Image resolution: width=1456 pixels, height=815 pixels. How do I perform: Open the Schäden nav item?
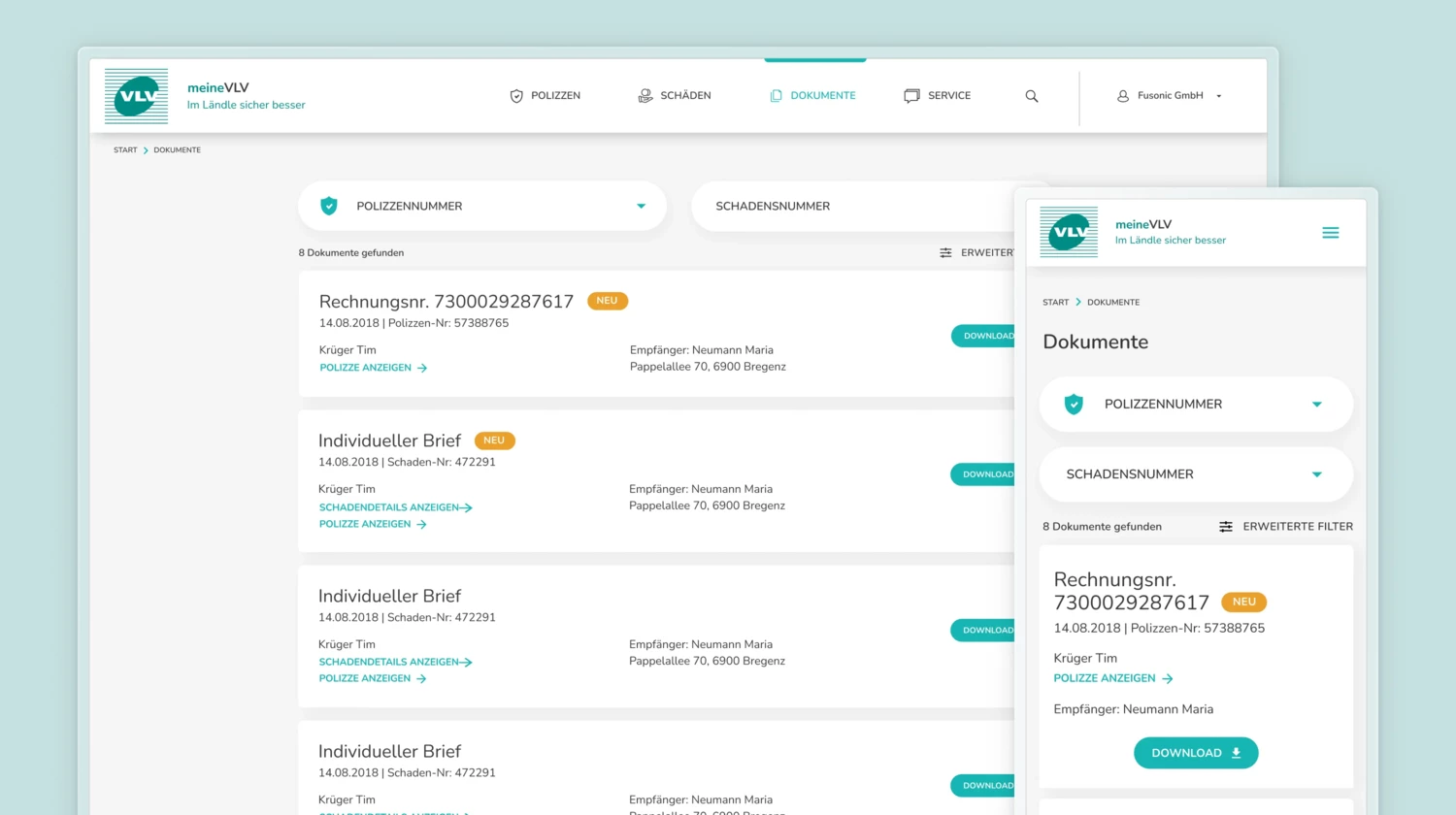click(675, 96)
